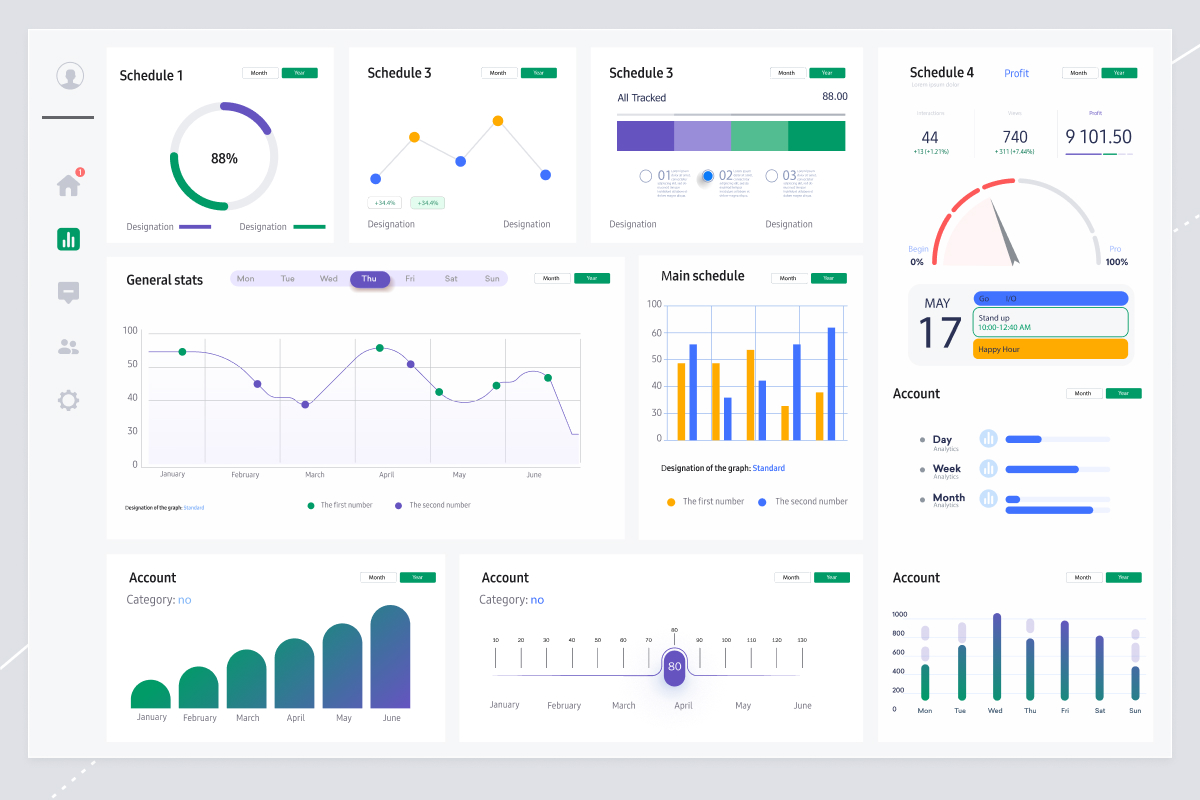The height and width of the screenshot is (800, 1200).
Task: Click the Standard graph designation link
Action: click(x=768, y=467)
